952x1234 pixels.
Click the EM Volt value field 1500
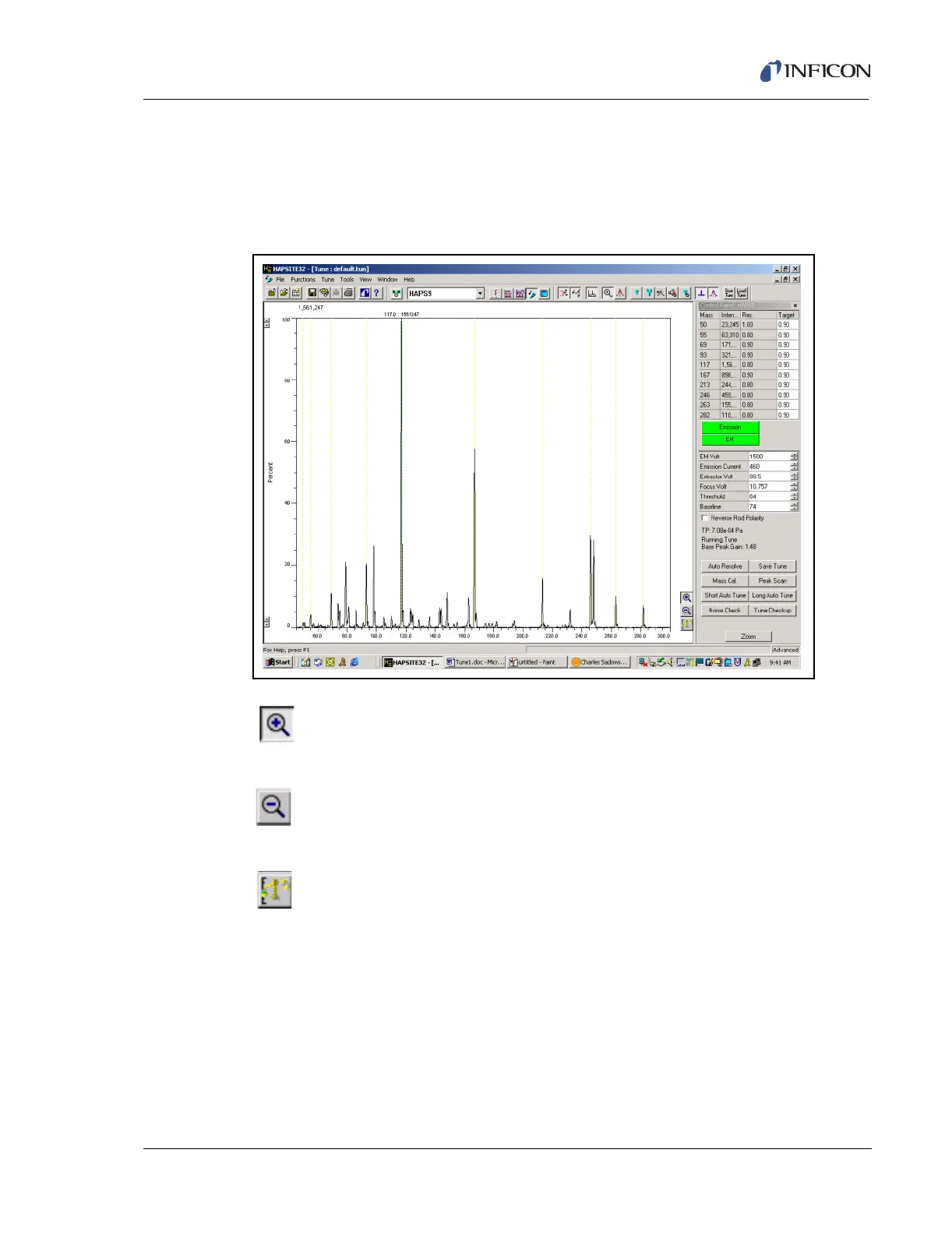tap(768, 457)
